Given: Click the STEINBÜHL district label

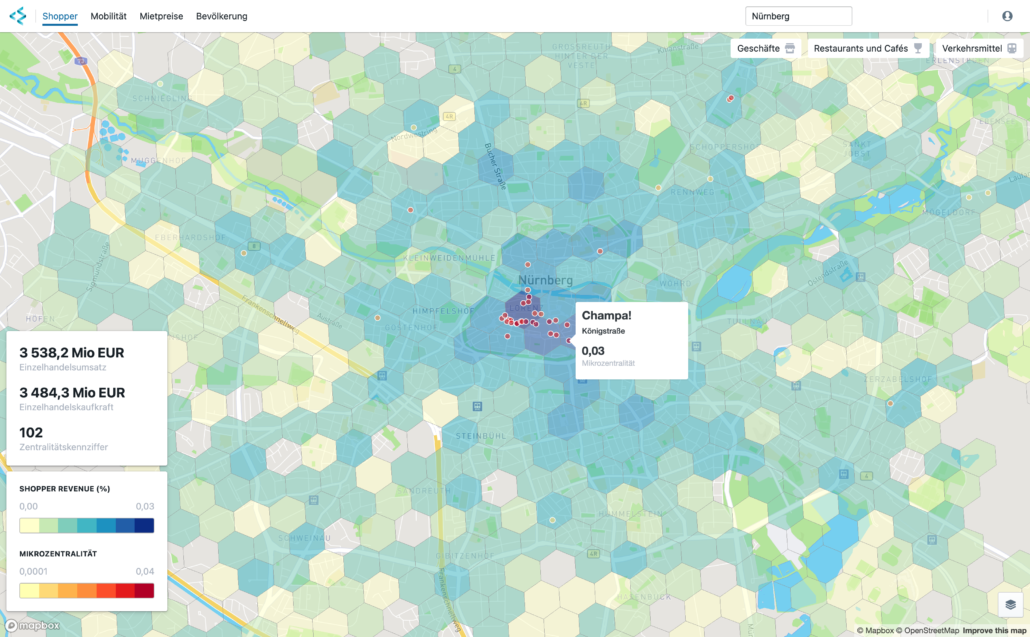Looking at the screenshot, I should 481,436.
